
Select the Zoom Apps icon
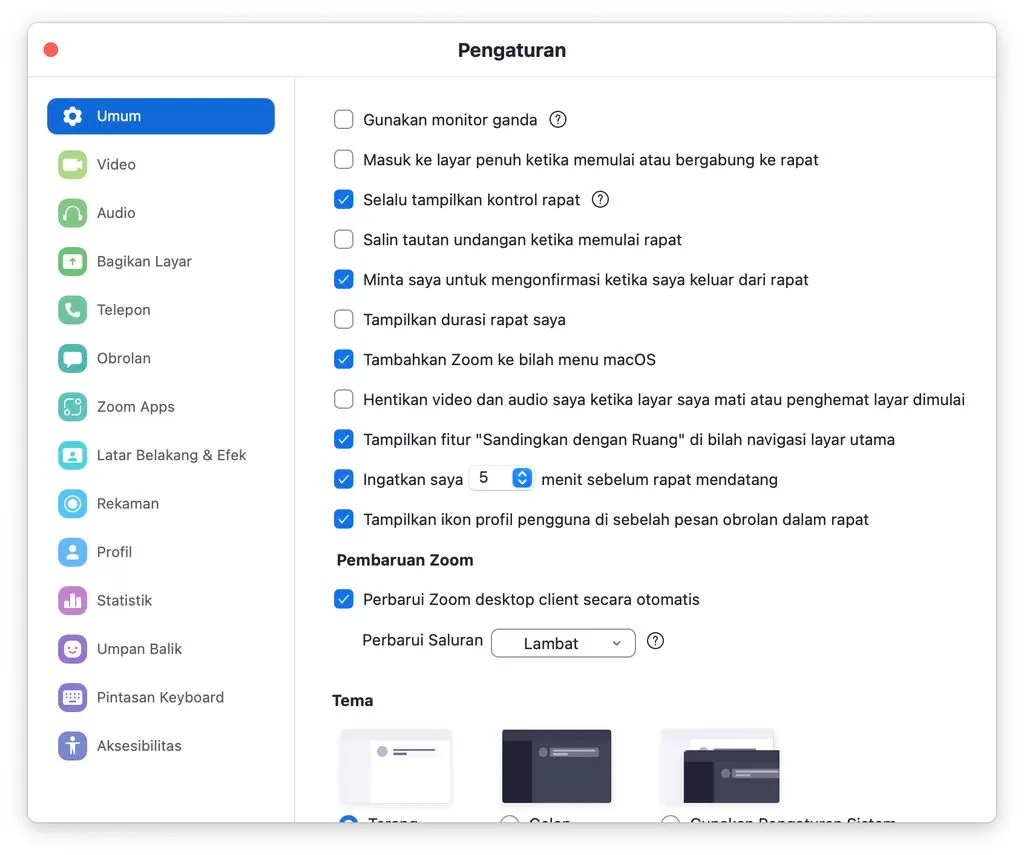(72, 407)
